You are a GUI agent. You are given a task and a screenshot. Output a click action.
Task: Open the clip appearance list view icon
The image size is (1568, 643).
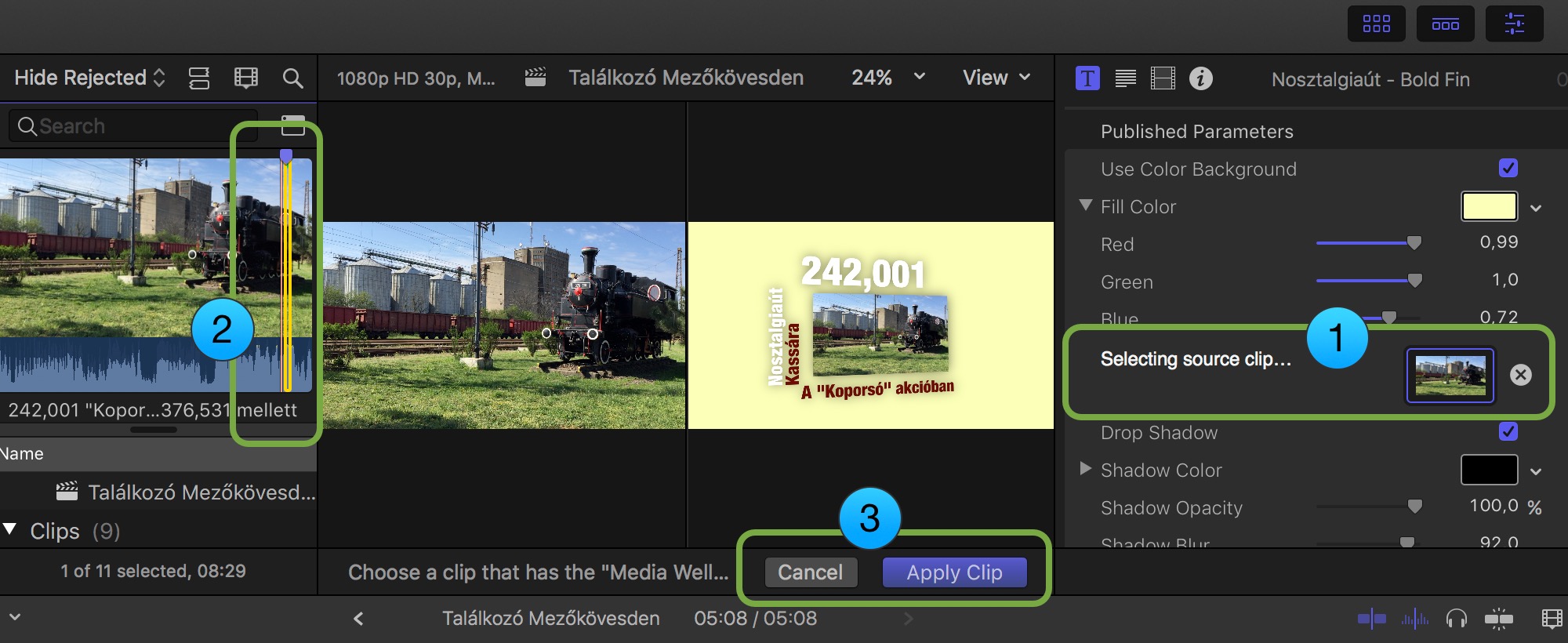(199, 78)
